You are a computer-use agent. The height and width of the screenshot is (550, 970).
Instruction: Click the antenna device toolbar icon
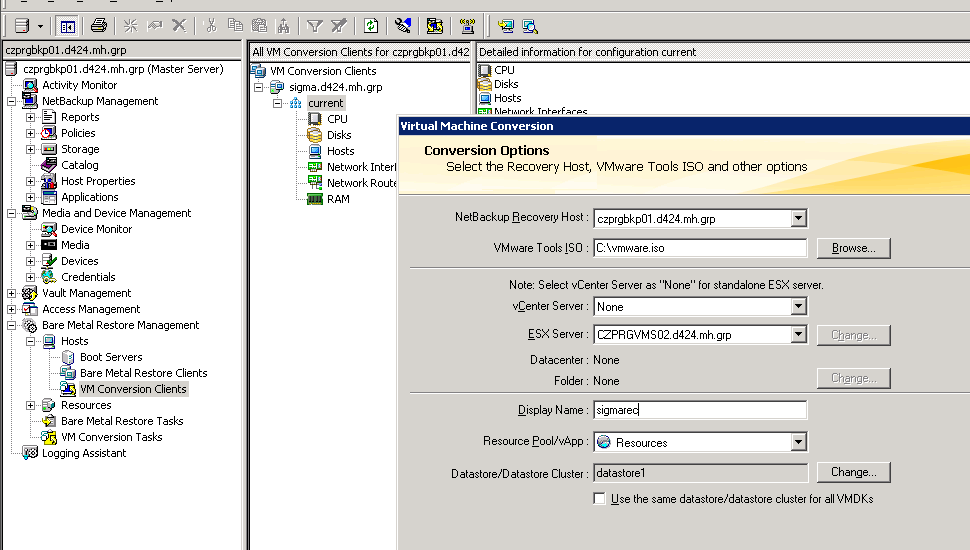pyautogui.click(x=467, y=25)
